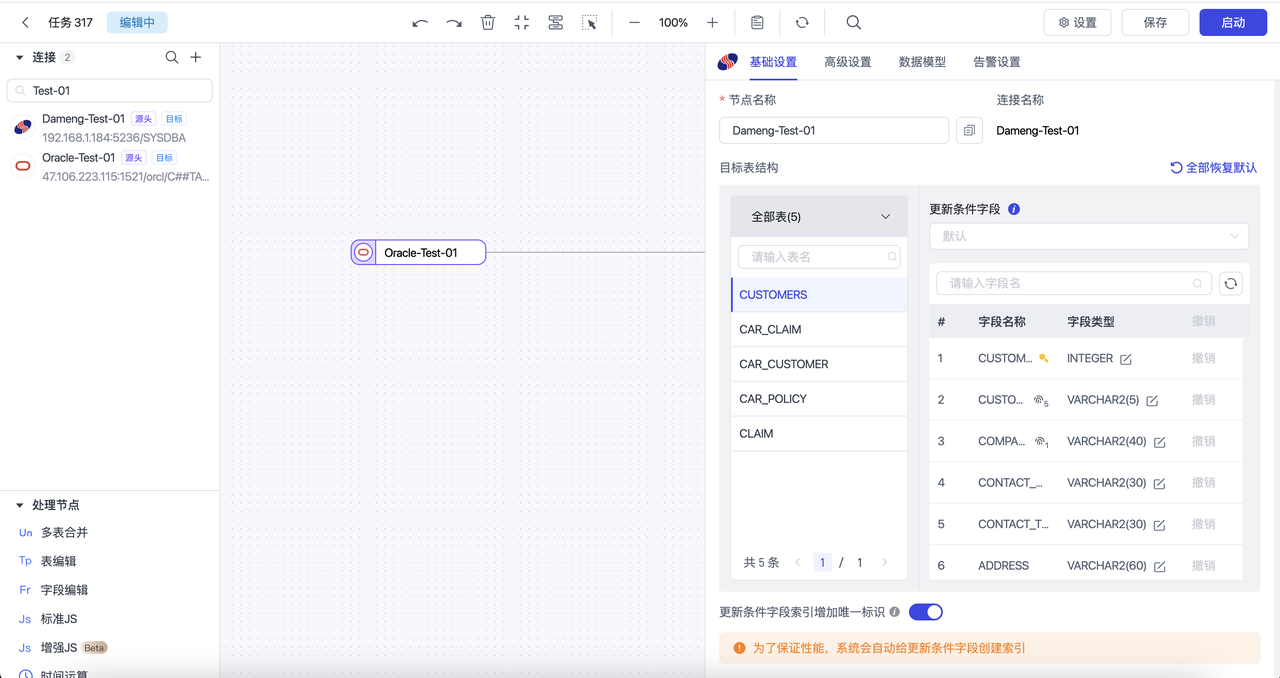Click the trash delete icon

point(488,22)
